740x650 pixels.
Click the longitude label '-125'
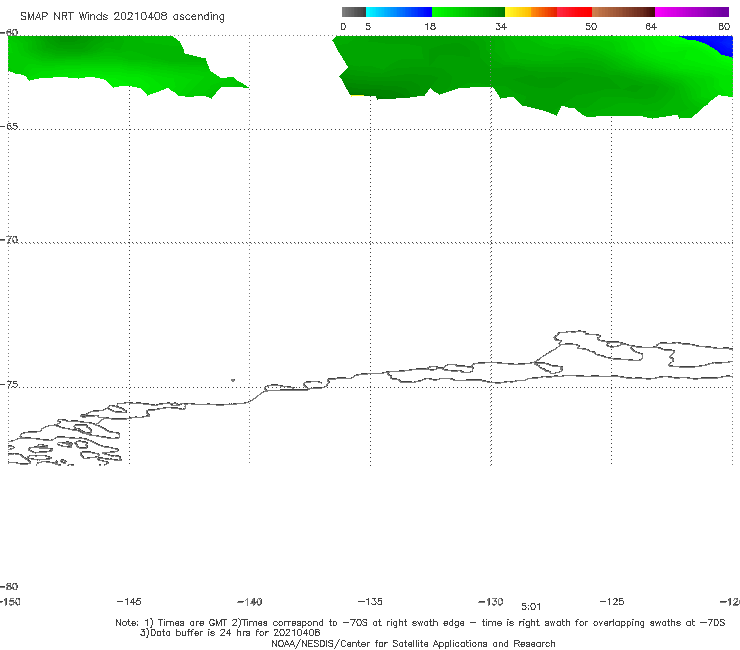(612, 602)
